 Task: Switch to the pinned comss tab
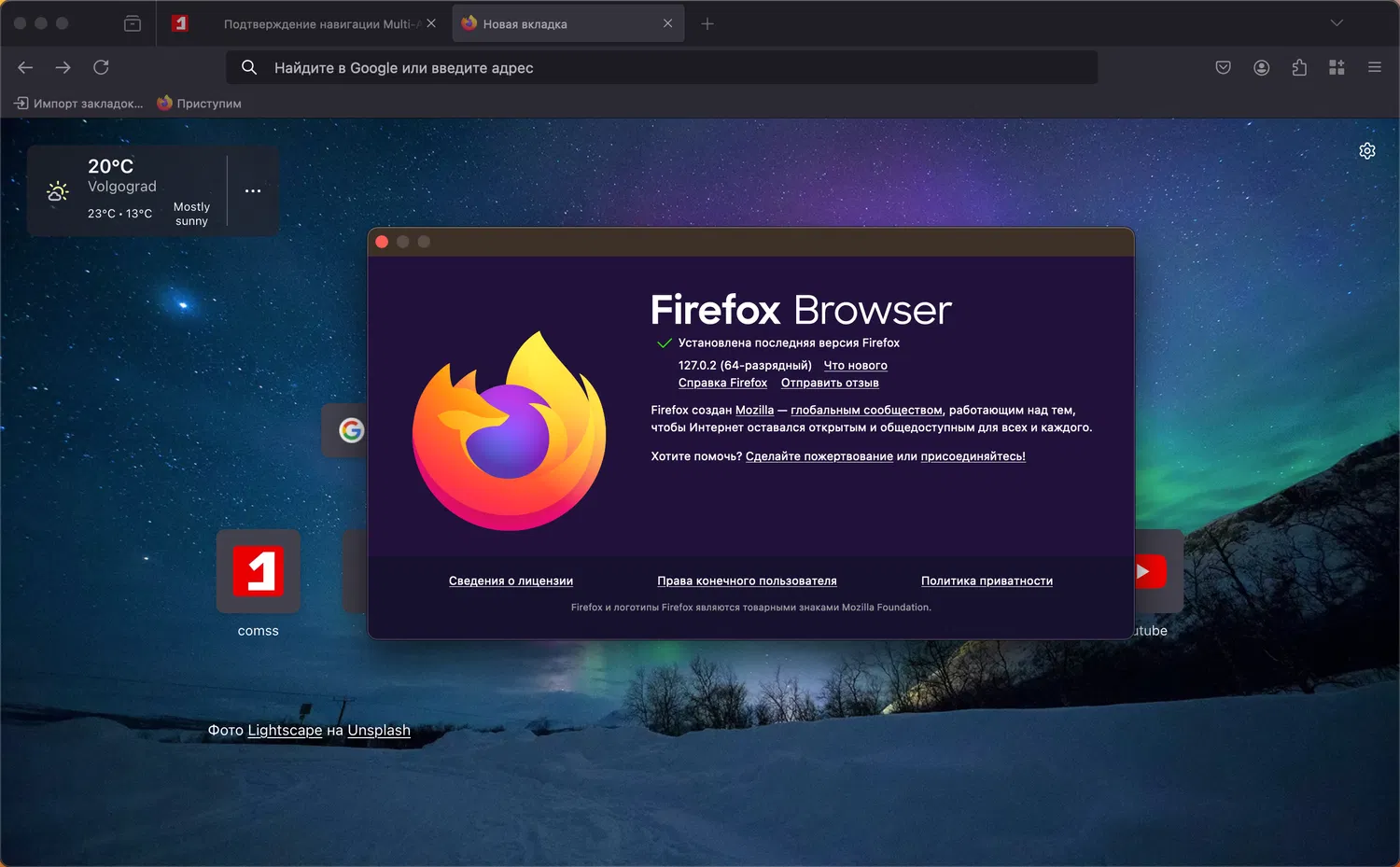[x=180, y=23]
